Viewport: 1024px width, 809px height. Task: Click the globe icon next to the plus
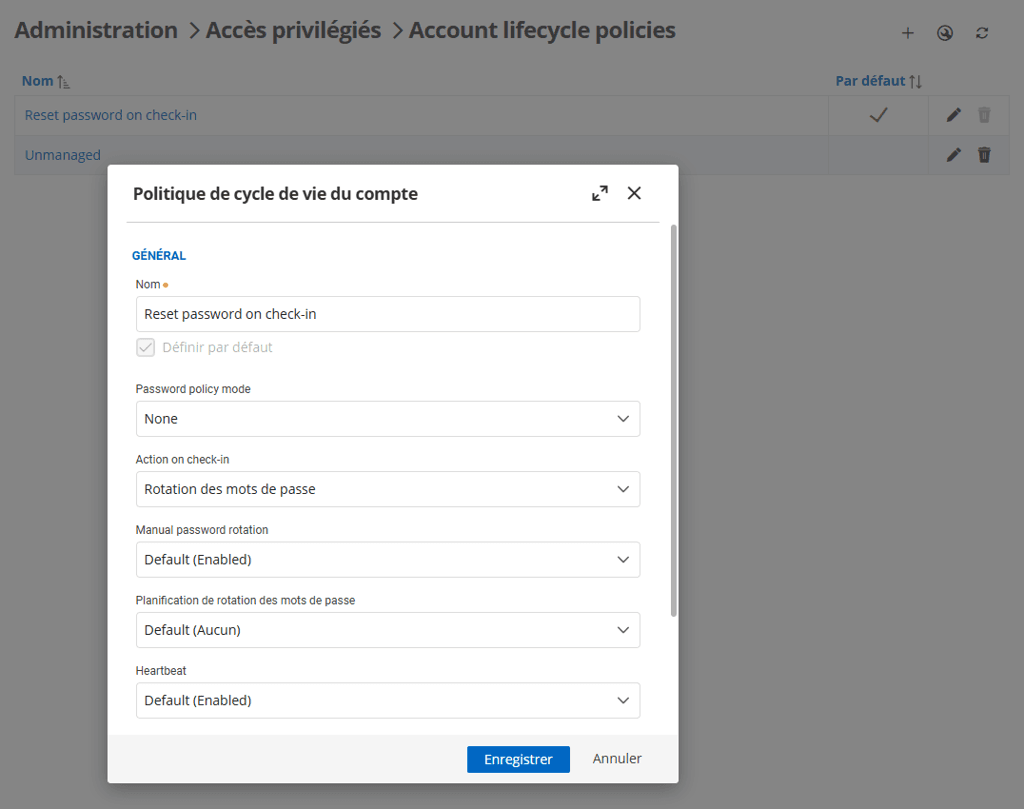pos(944,32)
